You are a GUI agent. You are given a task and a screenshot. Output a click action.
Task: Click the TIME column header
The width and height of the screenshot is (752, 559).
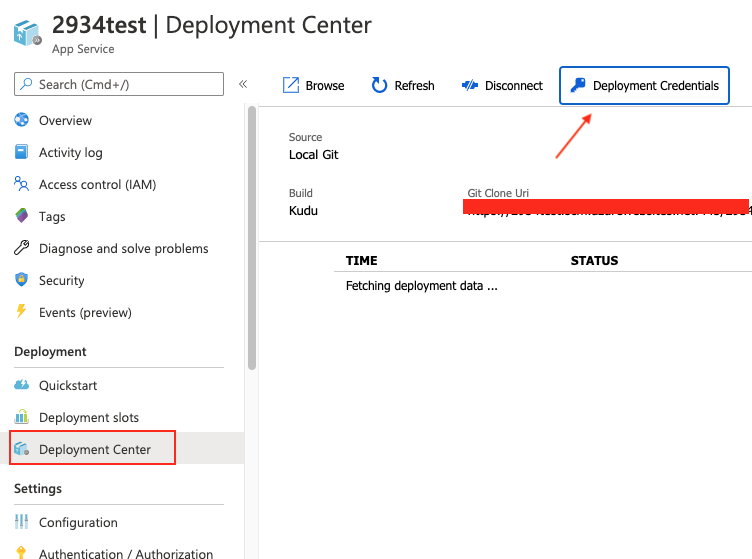[x=362, y=260]
